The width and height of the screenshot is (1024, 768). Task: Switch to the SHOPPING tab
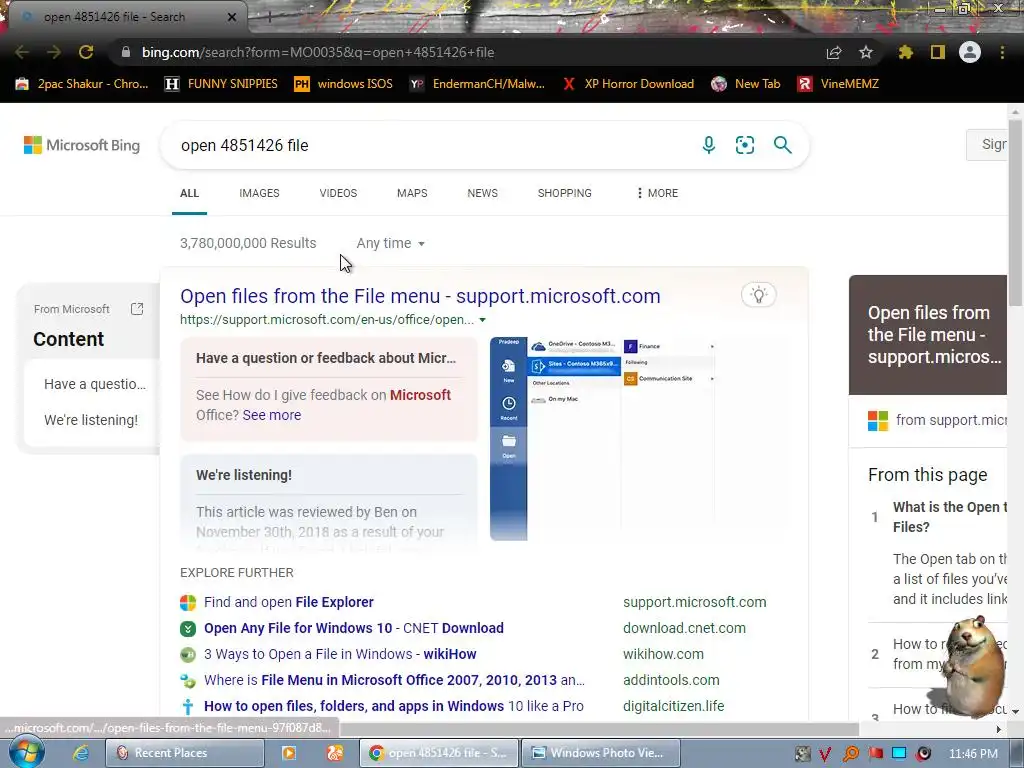pos(565,193)
